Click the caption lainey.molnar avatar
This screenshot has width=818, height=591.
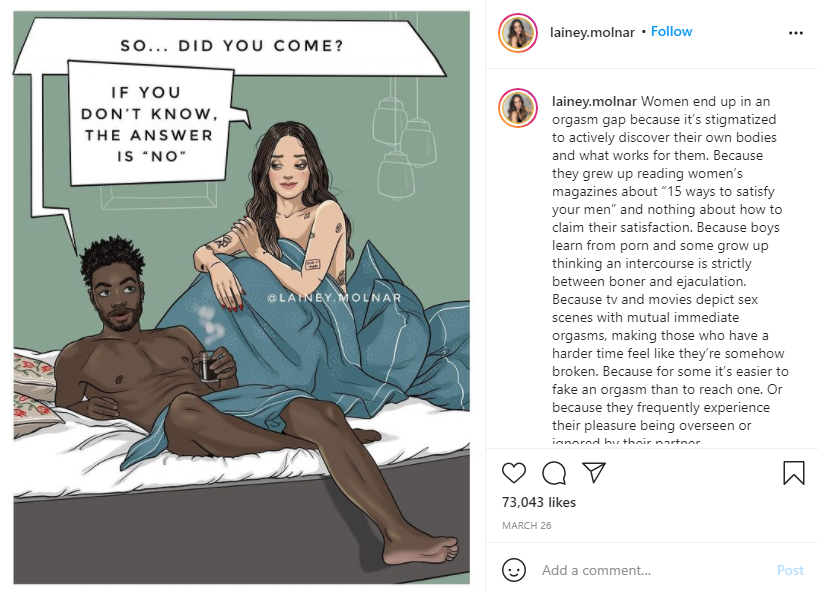click(518, 108)
